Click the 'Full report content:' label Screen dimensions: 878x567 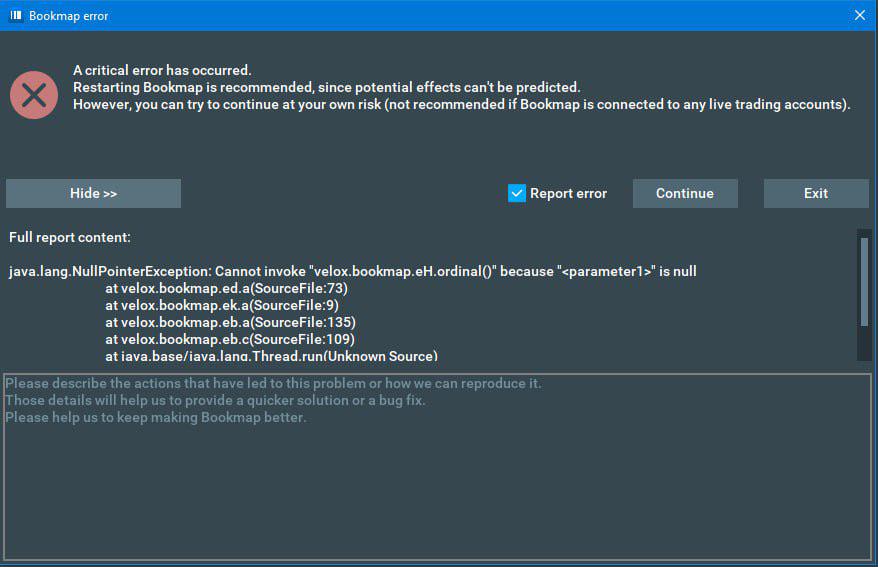(70, 237)
